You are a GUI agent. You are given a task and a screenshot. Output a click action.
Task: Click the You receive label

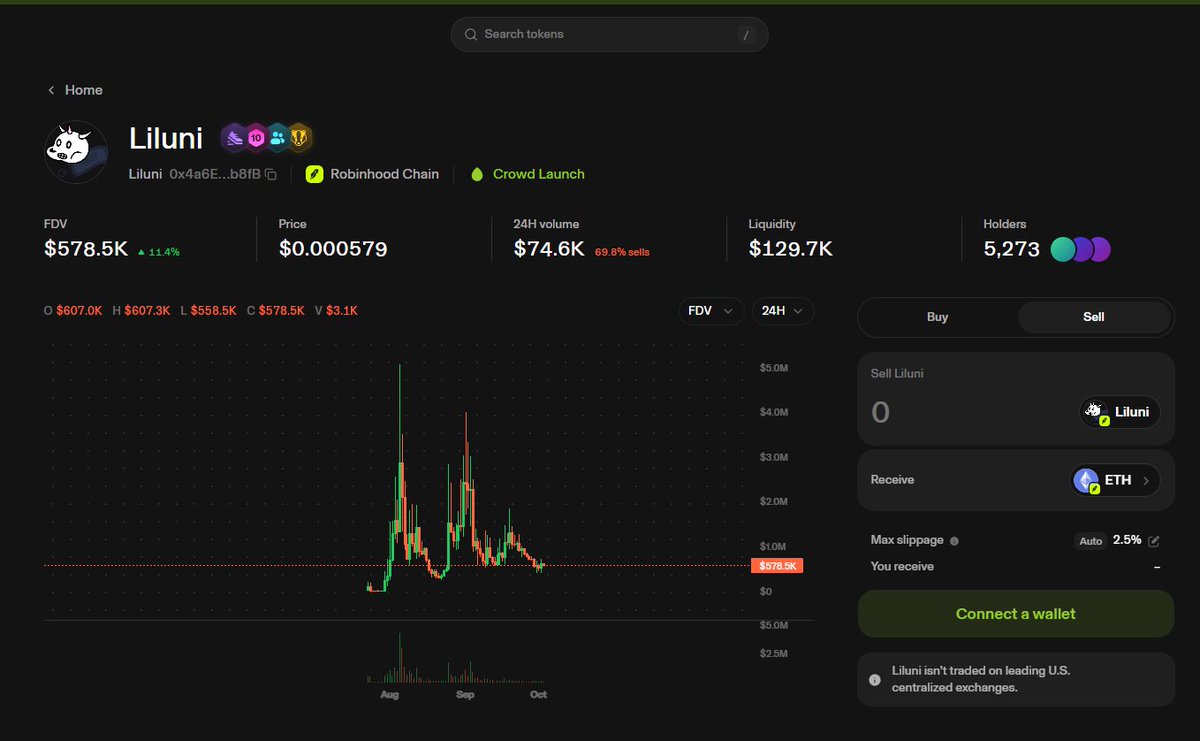pos(902,566)
